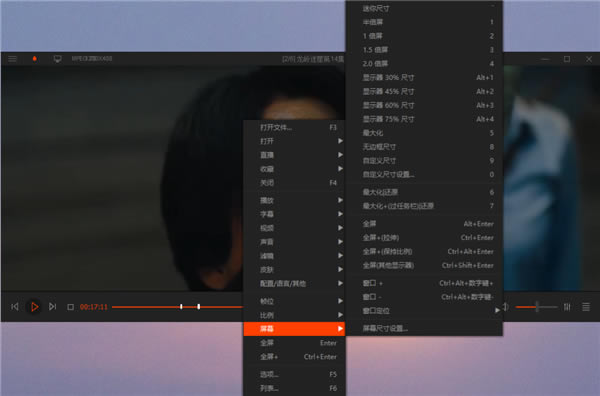Open the hamburger menu in title bar
This screenshot has width=600, height=396.
[x=13, y=59]
